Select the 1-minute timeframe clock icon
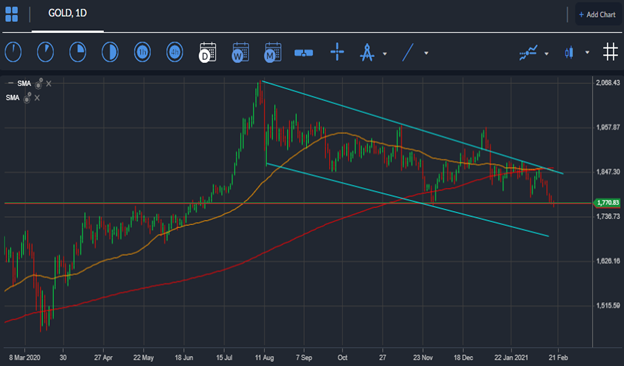The height and width of the screenshot is (366, 624). pos(13,52)
